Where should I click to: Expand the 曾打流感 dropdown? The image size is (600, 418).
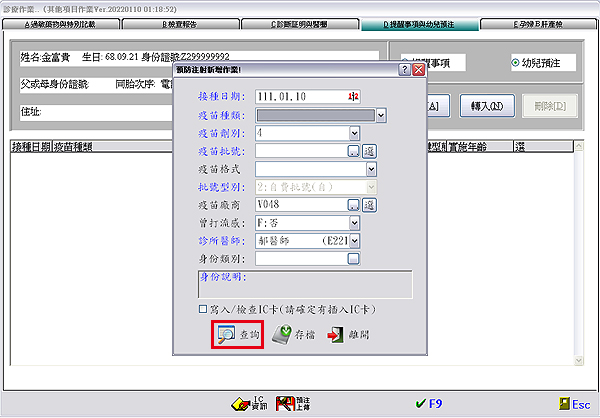pos(354,223)
